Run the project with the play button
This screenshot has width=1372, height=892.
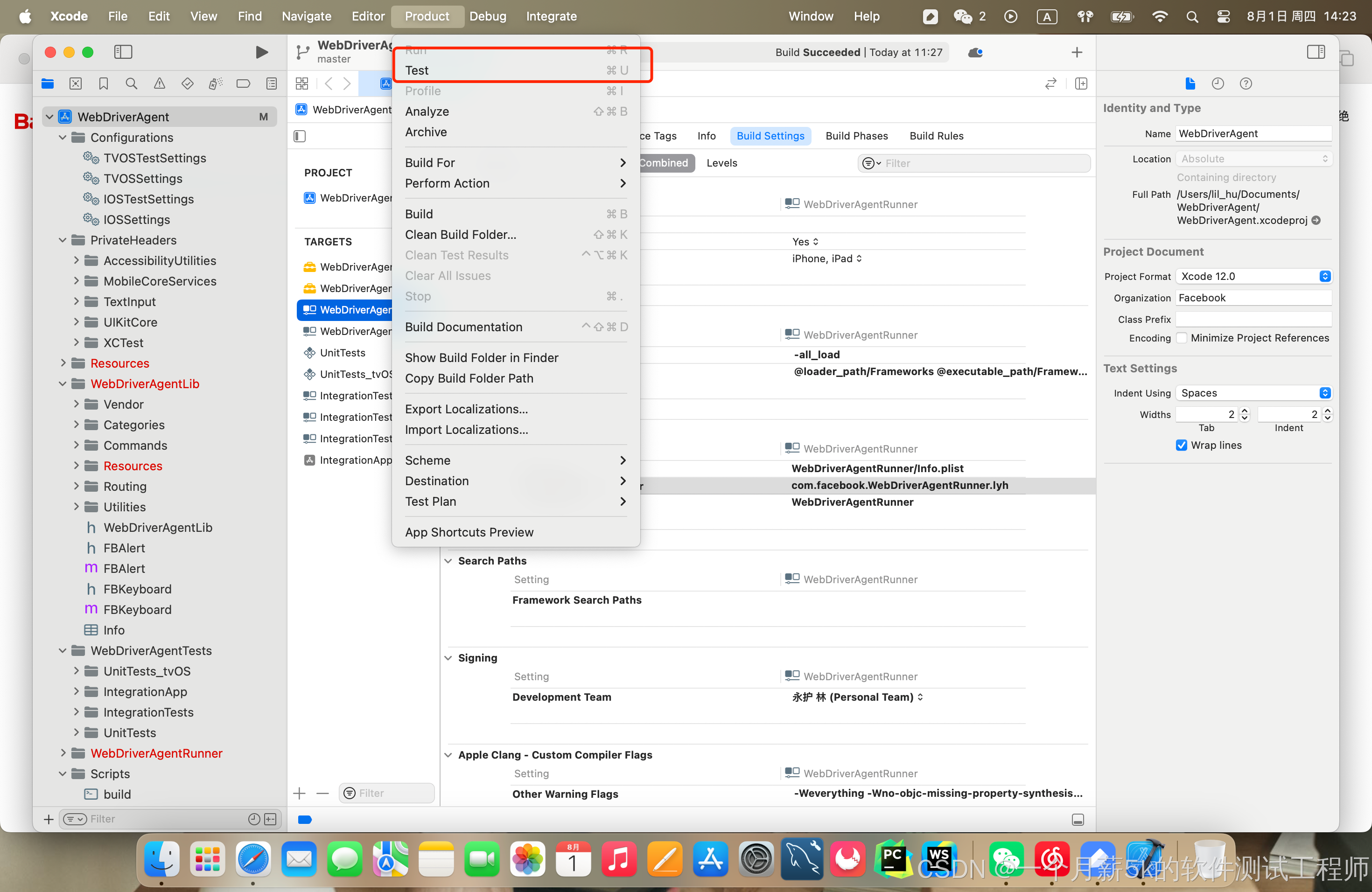click(x=262, y=52)
